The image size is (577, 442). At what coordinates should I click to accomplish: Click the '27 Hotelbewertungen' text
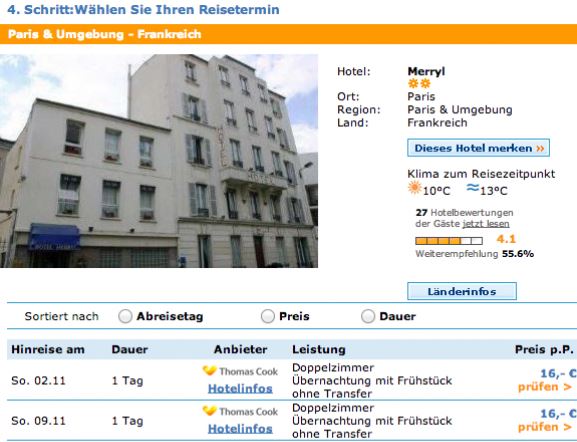464,213
